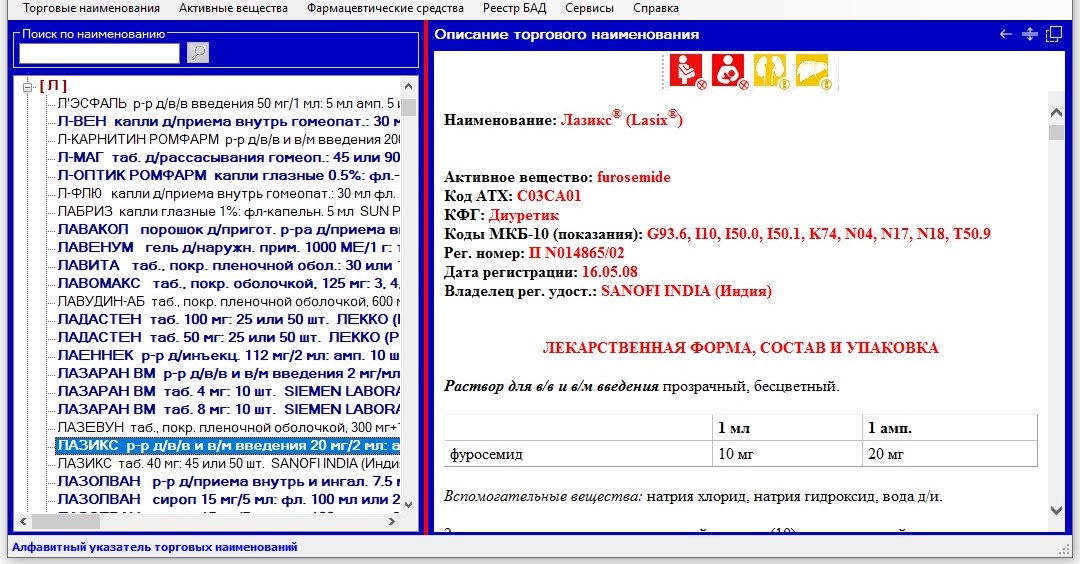This screenshot has height=564, width=1080.
Task: Select ЛАЗОЛВАН р-р д/приема внутрь и ингал. row
Action: pos(228,481)
